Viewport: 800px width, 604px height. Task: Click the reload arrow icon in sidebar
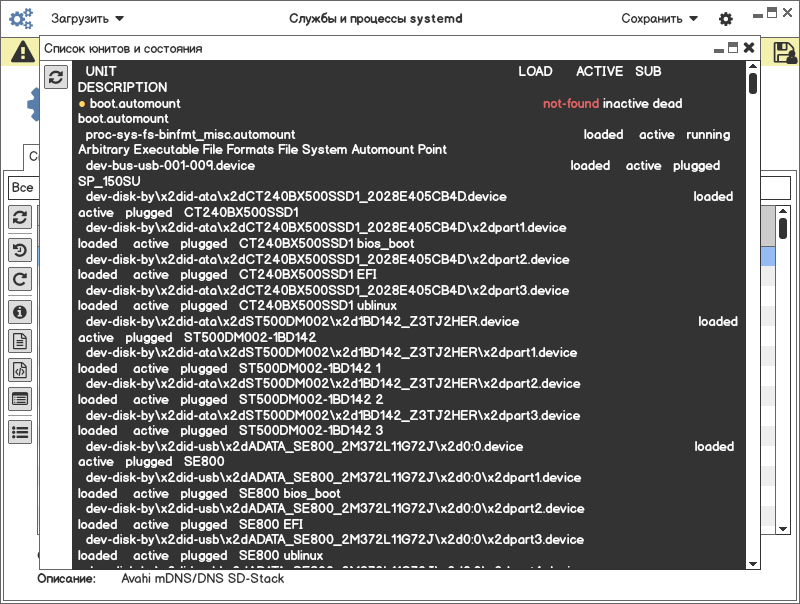tap(20, 279)
